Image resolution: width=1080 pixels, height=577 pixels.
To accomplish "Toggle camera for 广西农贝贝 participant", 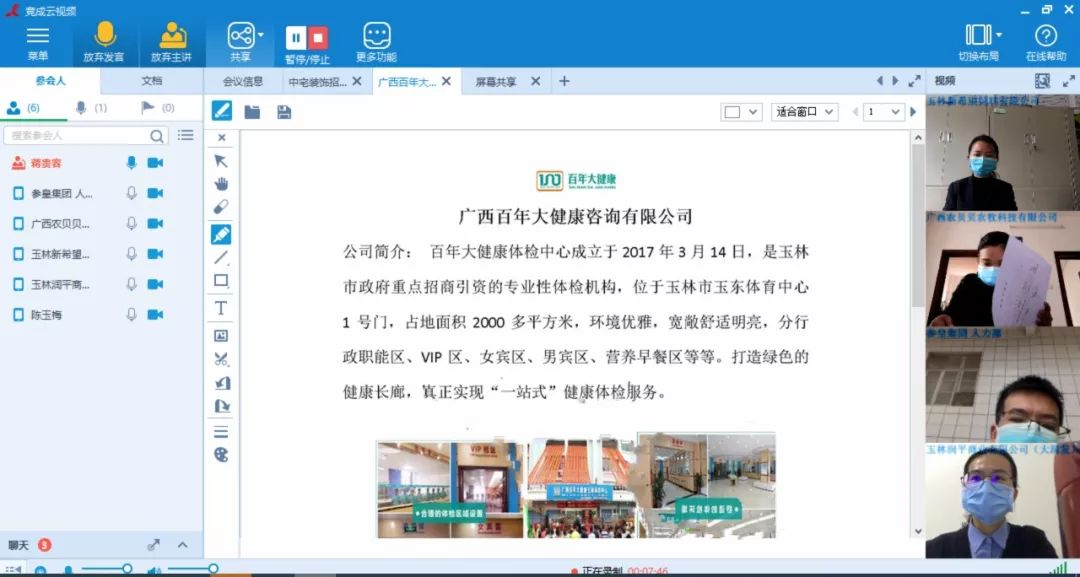I will coord(155,224).
